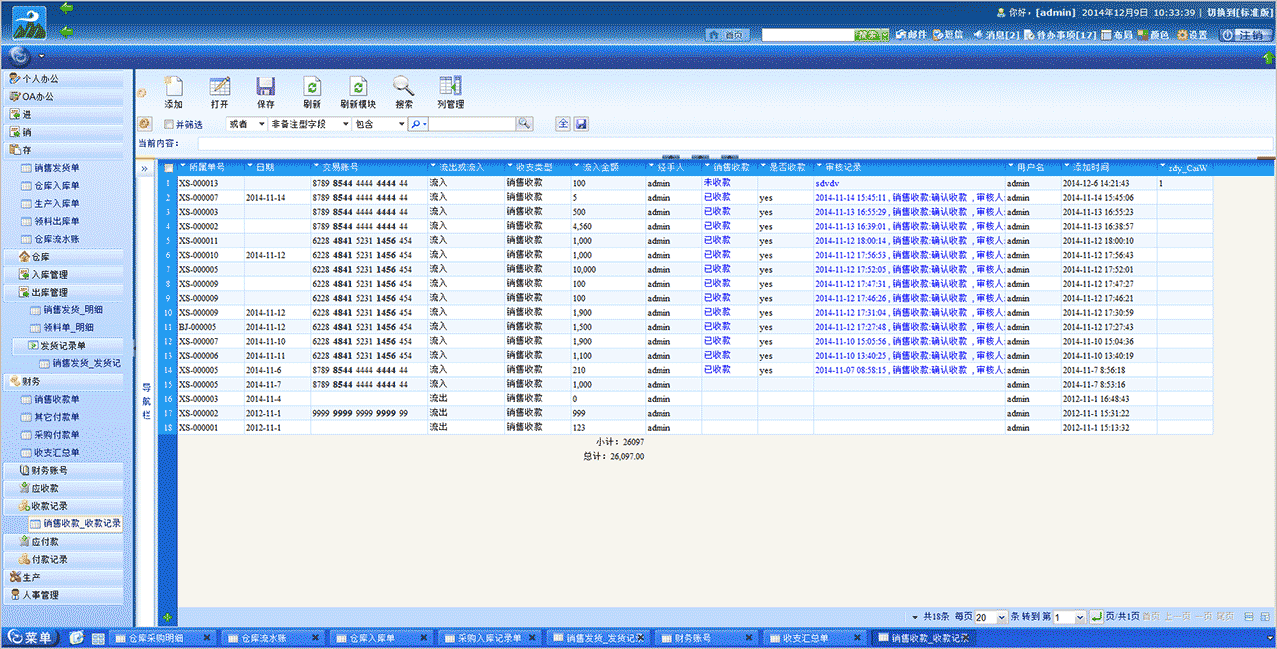1277x649 pixels.
Task: Click the 菜单 (Menu) start button
Action: click(33, 637)
